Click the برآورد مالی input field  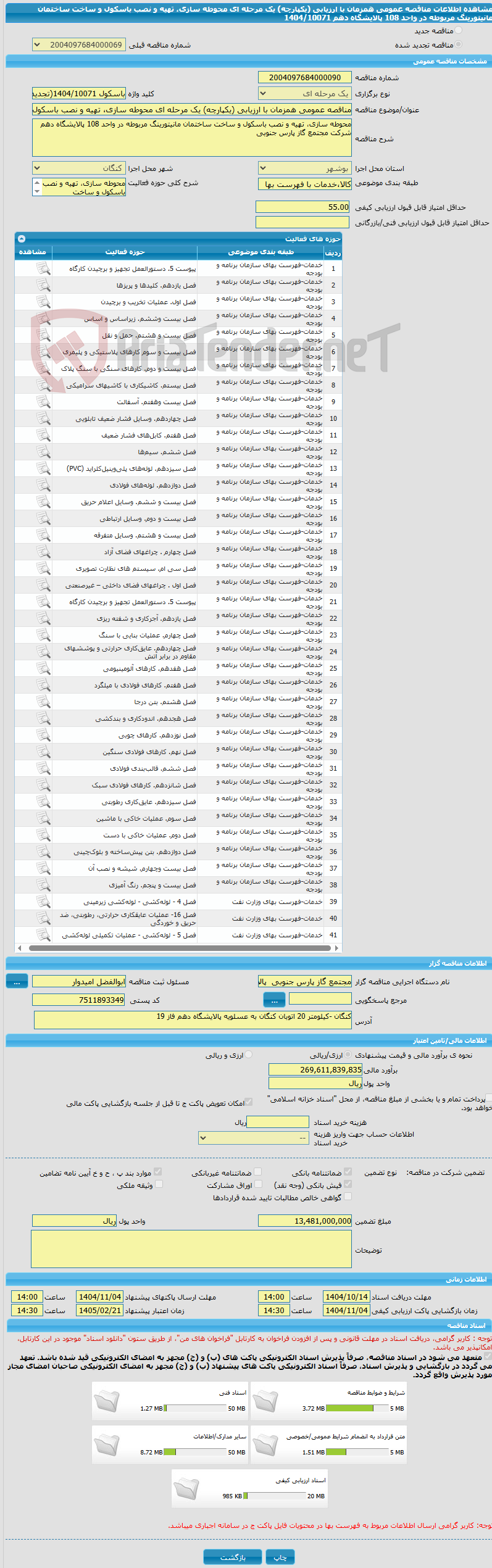[x=315, y=1069]
